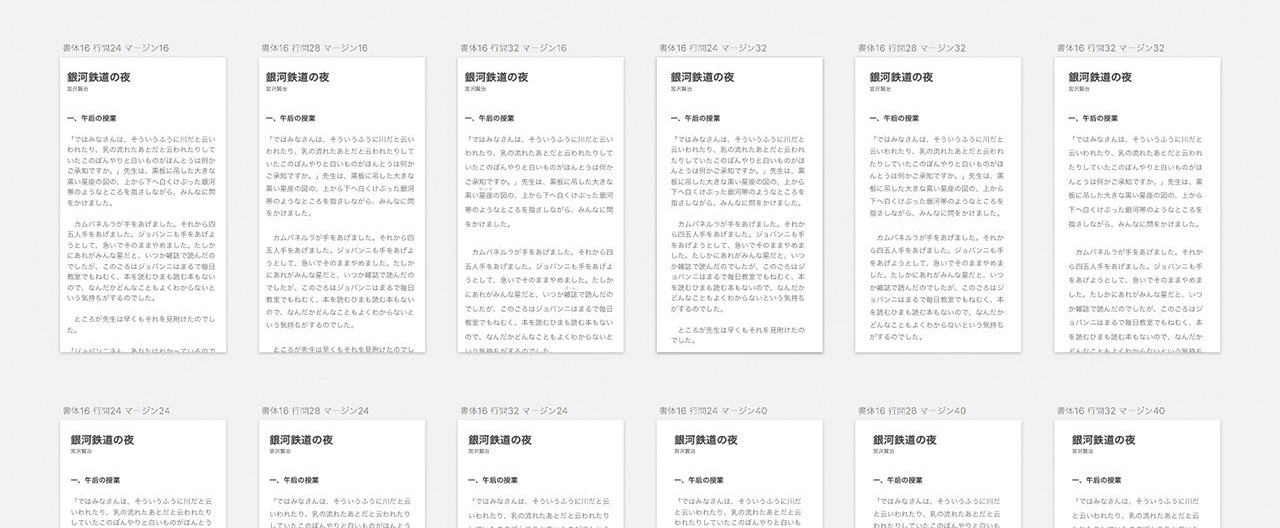Click first body paragraph in 行間28 マージン32 artboard
The image size is (1280, 528).
(x=939, y=177)
